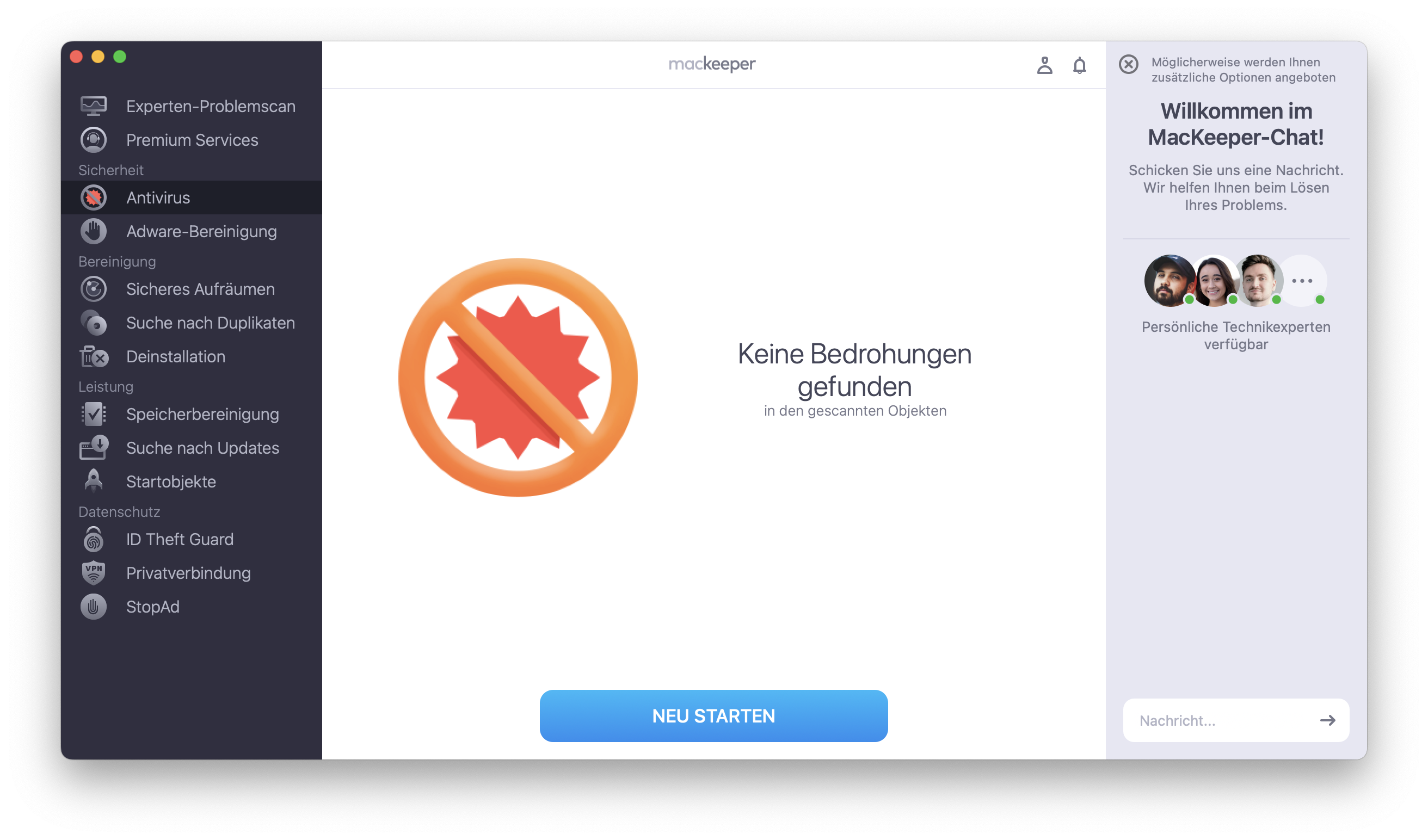This screenshot has height=840, width=1428.
Task: Start Suche nach Updates
Action: (x=203, y=447)
